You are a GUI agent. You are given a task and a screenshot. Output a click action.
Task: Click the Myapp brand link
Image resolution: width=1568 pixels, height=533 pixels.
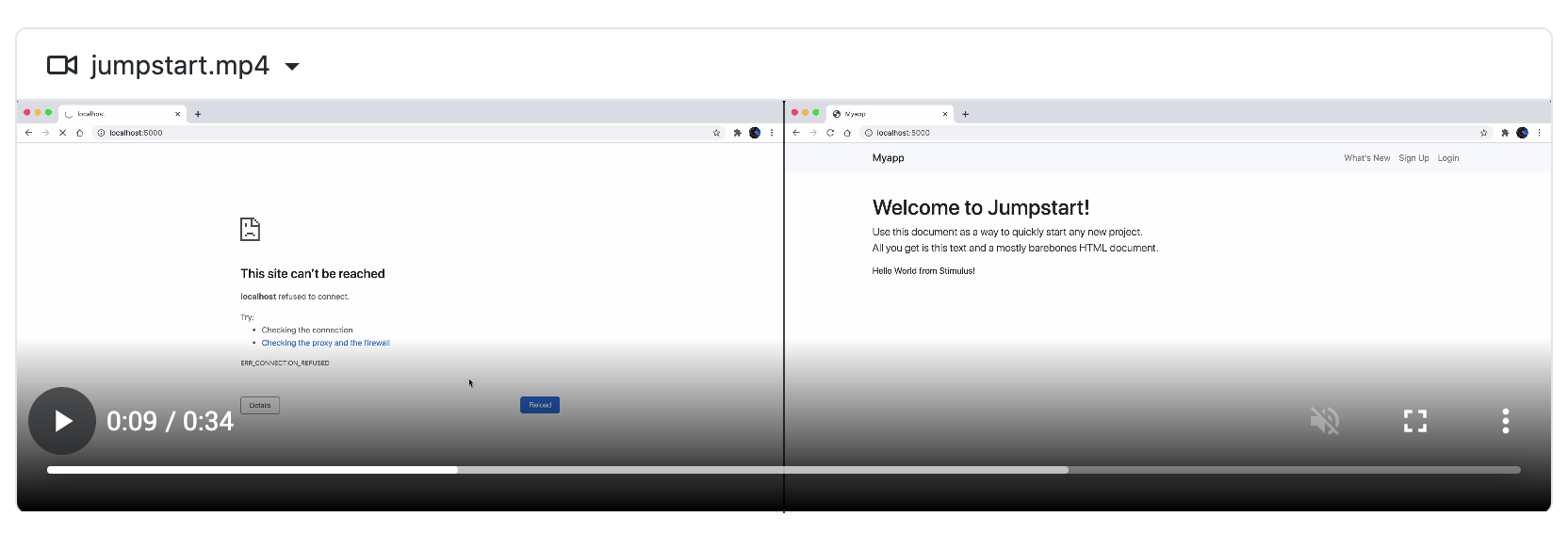[888, 158]
